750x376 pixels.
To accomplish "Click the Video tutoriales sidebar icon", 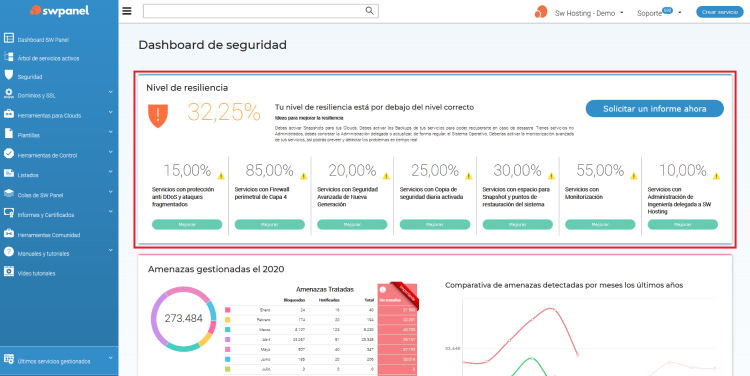I will pyautogui.click(x=9, y=272).
